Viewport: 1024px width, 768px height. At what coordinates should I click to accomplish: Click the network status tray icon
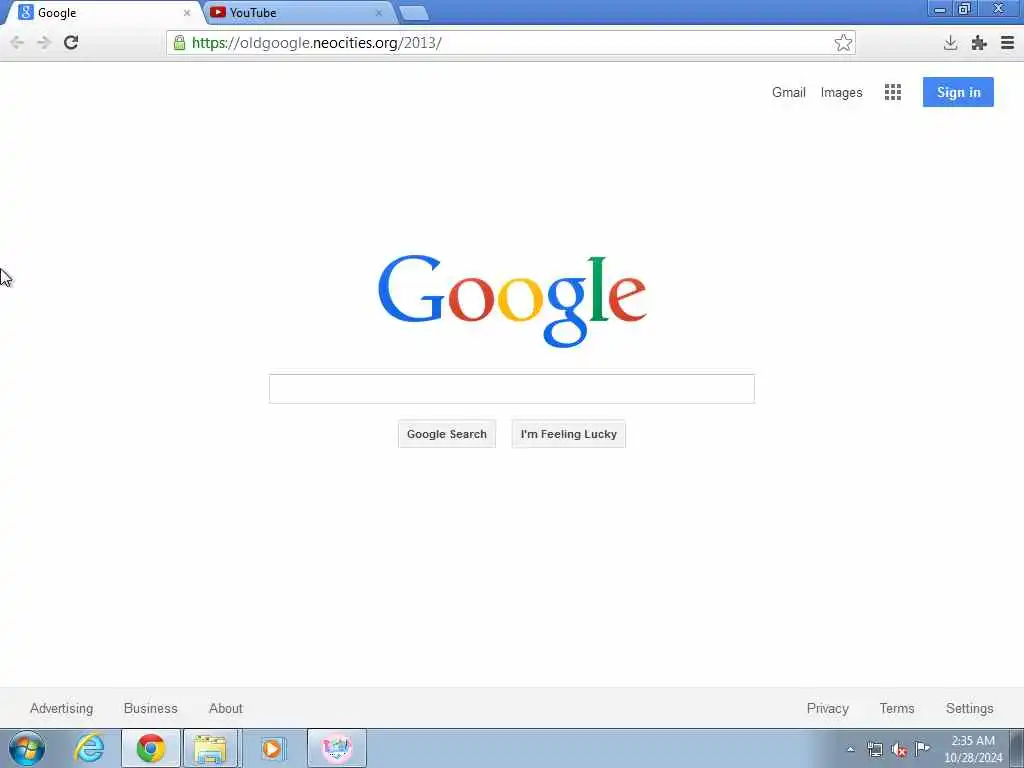pyautogui.click(x=874, y=749)
